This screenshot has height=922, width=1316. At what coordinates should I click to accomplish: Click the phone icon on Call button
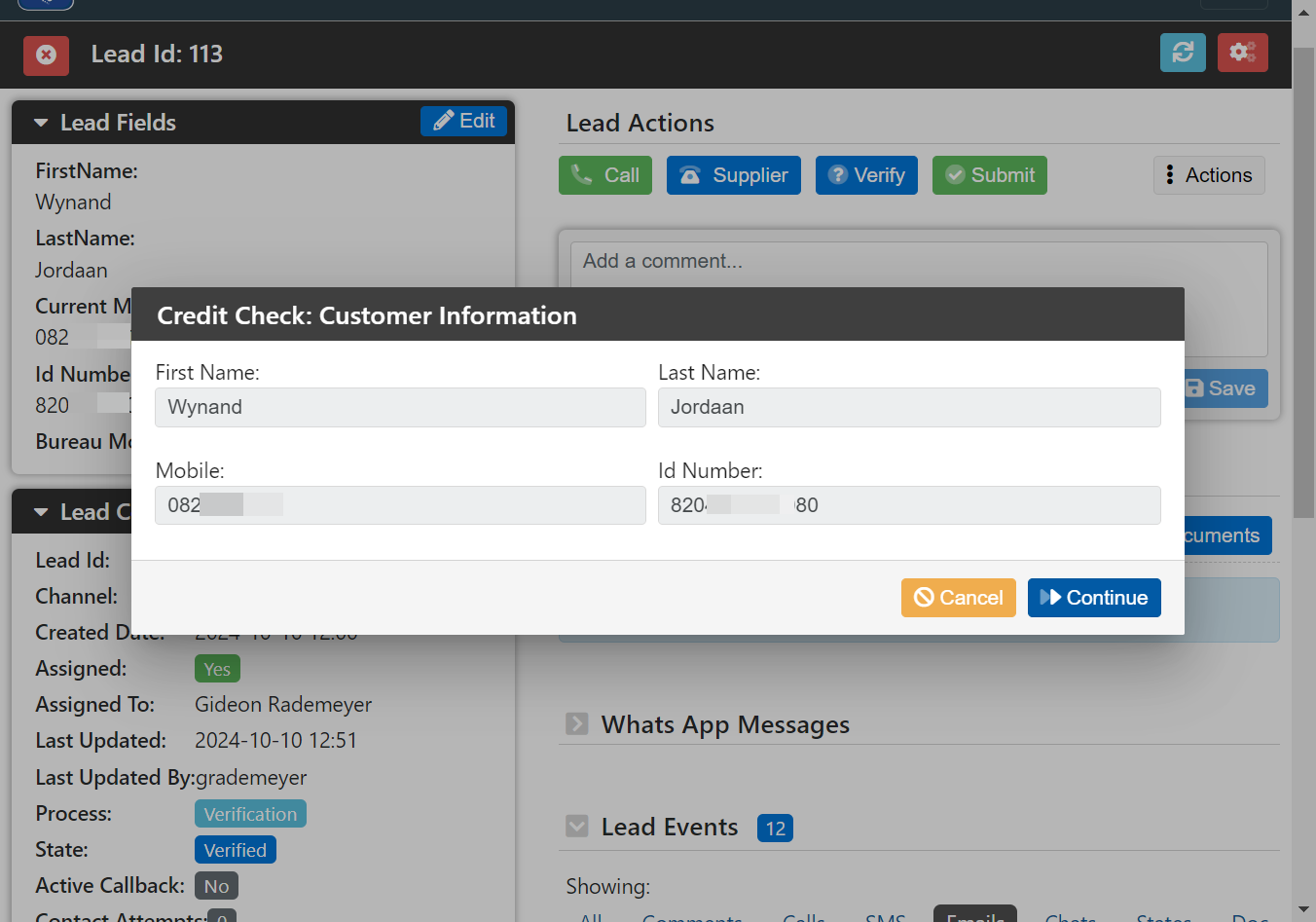click(582, 174)
